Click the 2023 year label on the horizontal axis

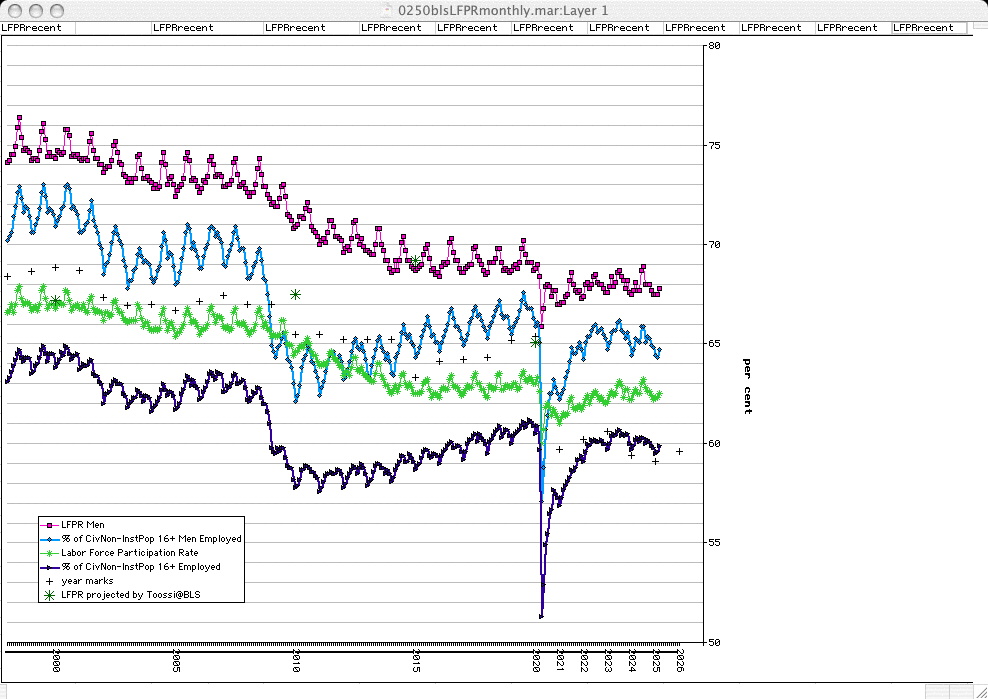(x=608, y=661)
